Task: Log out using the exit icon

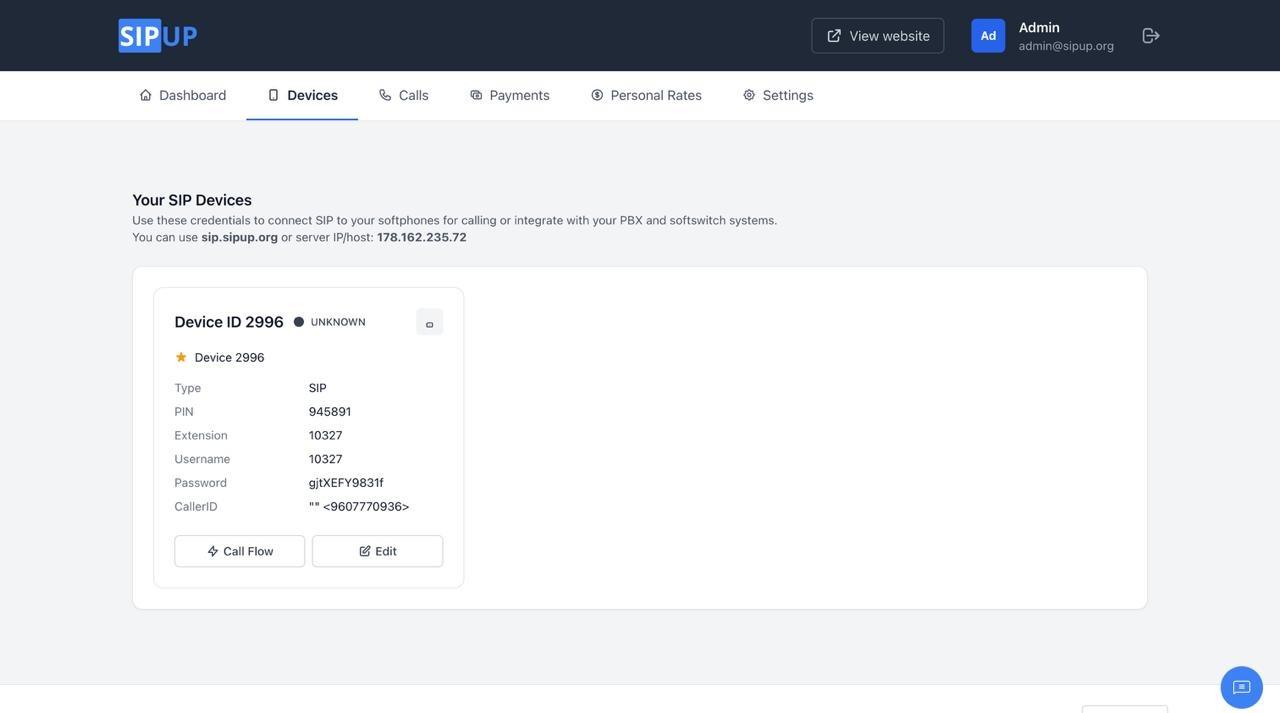Action: click(1151, 36)
